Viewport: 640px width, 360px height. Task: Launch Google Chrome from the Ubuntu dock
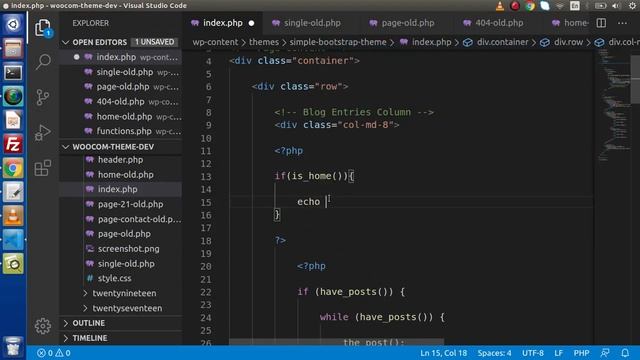[x=13, y=168]
